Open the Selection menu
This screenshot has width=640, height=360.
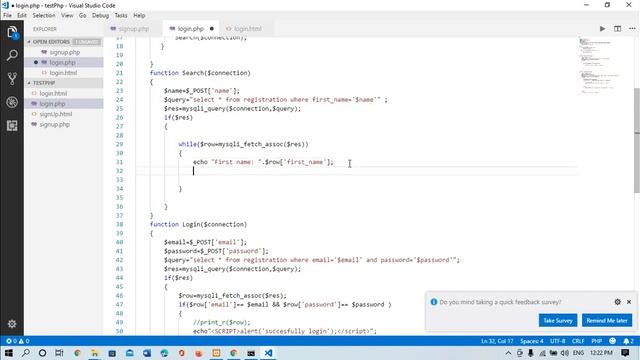pos(44,15)
